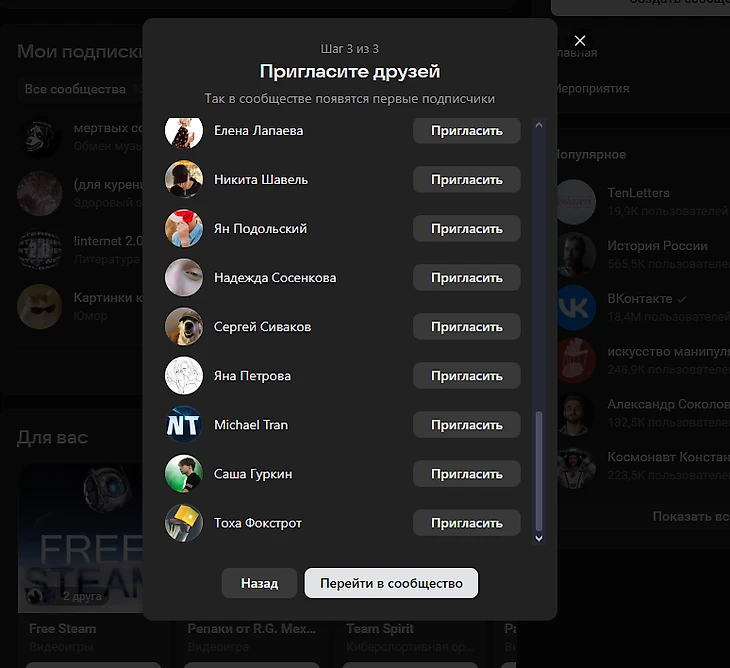Open Michael Tran's NT avatar
730x668 pixels.
pos(184,425)
